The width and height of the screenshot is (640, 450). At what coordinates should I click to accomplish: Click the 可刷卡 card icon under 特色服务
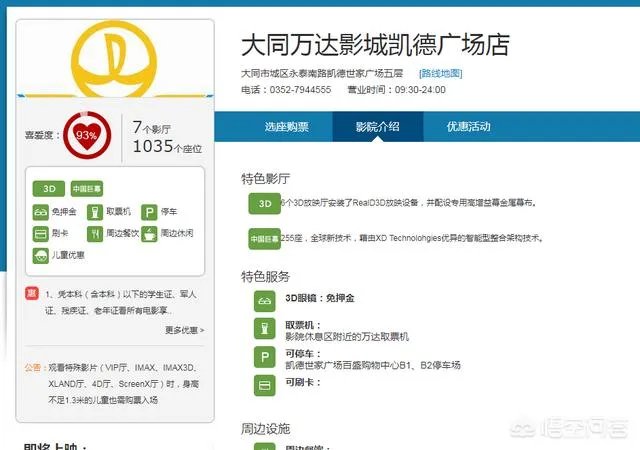tap(264, 385)
